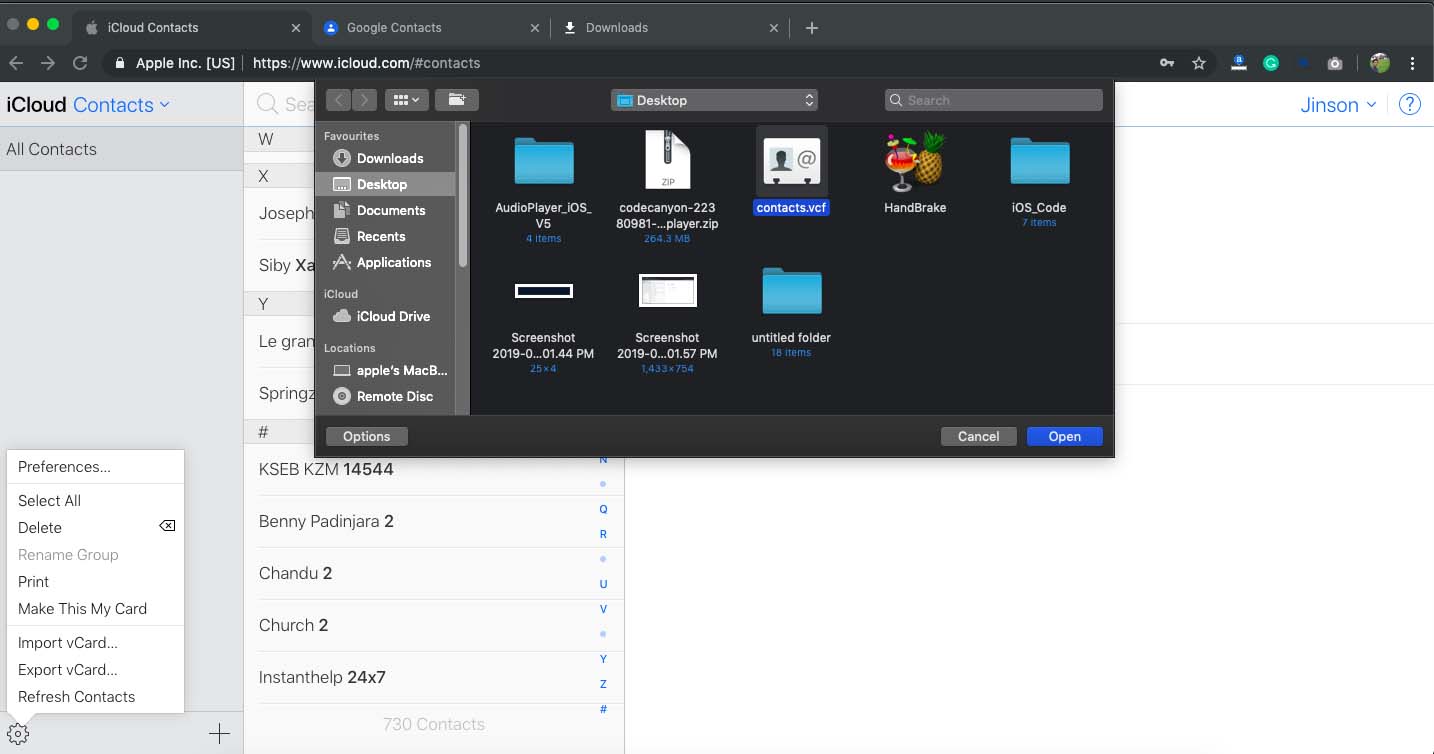Screen dimensions: 1434x754
Task: Switch to the Google Contacts tab
Action: (x=432, y=28)
